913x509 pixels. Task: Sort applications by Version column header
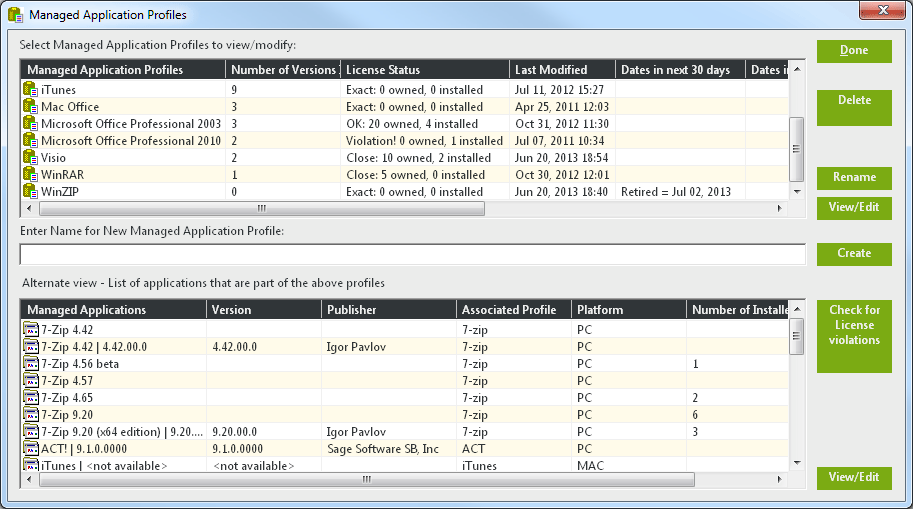(x=264, y=309)
